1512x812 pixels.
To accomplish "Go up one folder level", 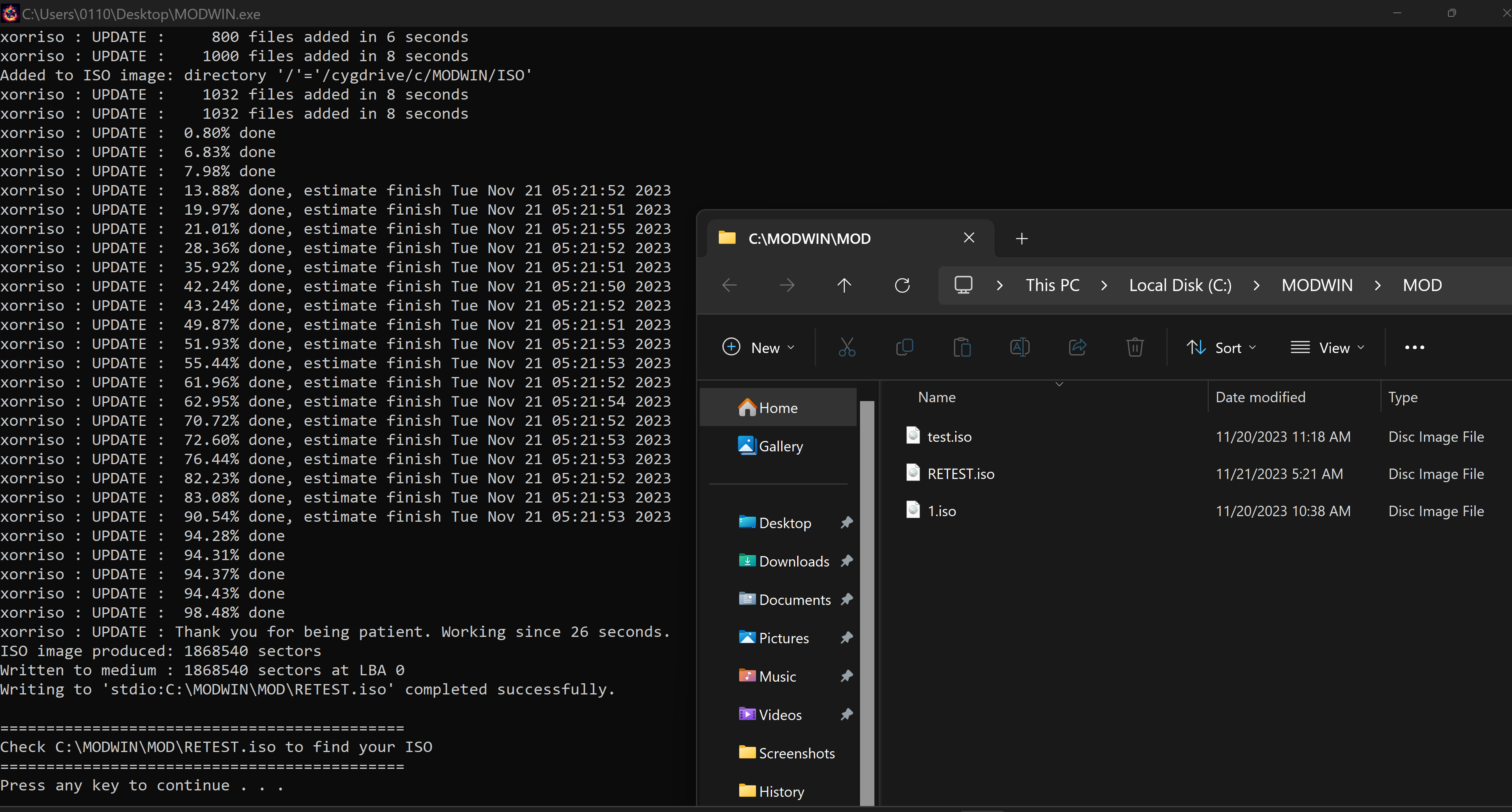I will (x=844, y=285).
